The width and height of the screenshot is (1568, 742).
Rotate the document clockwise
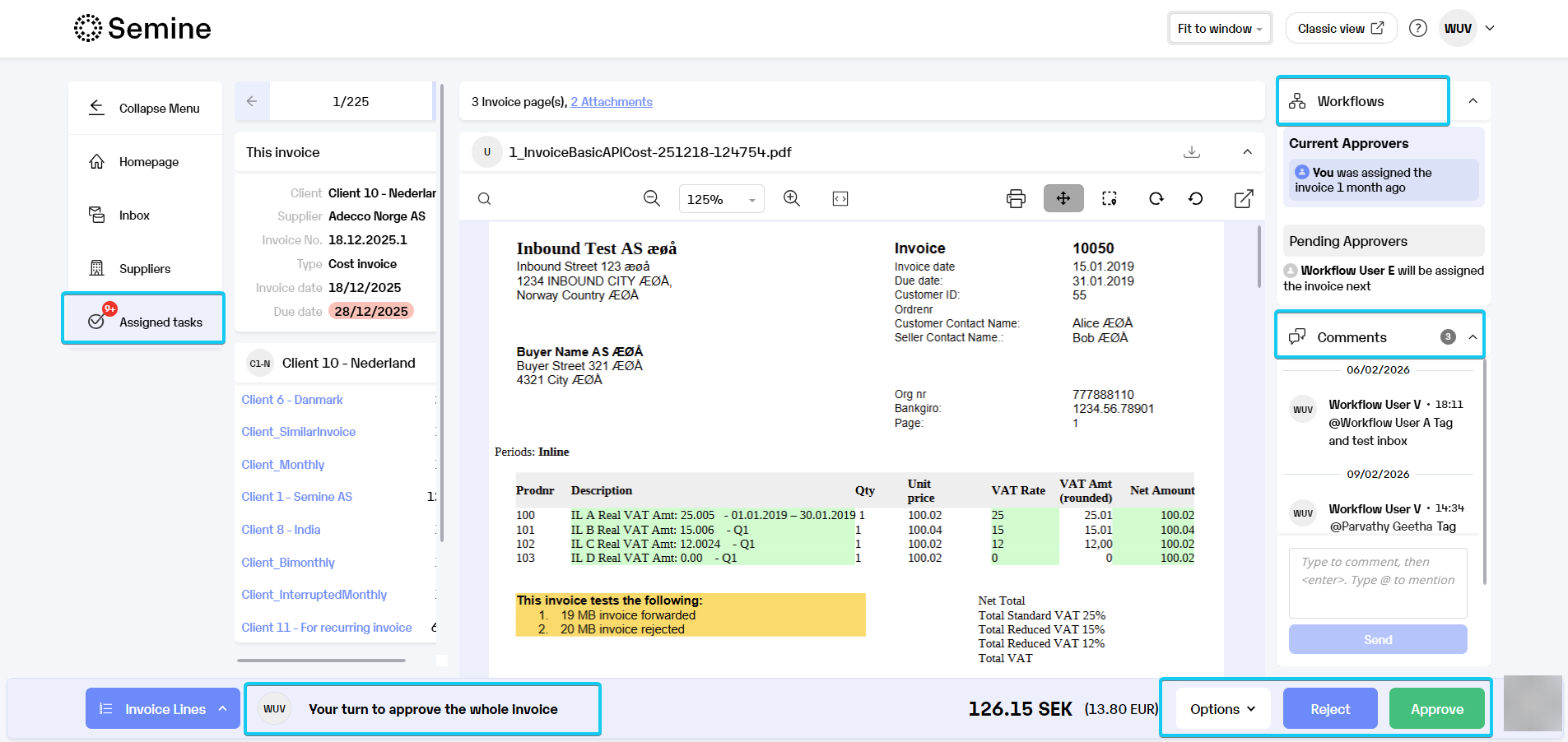coord(1156,198)
